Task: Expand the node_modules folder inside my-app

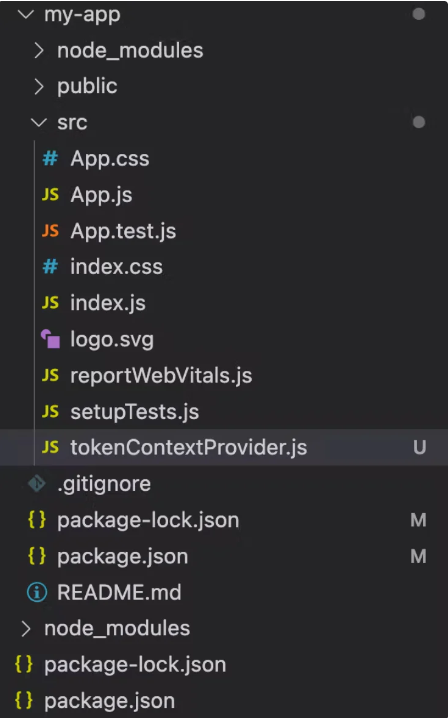Action: [x=39, y=50]
